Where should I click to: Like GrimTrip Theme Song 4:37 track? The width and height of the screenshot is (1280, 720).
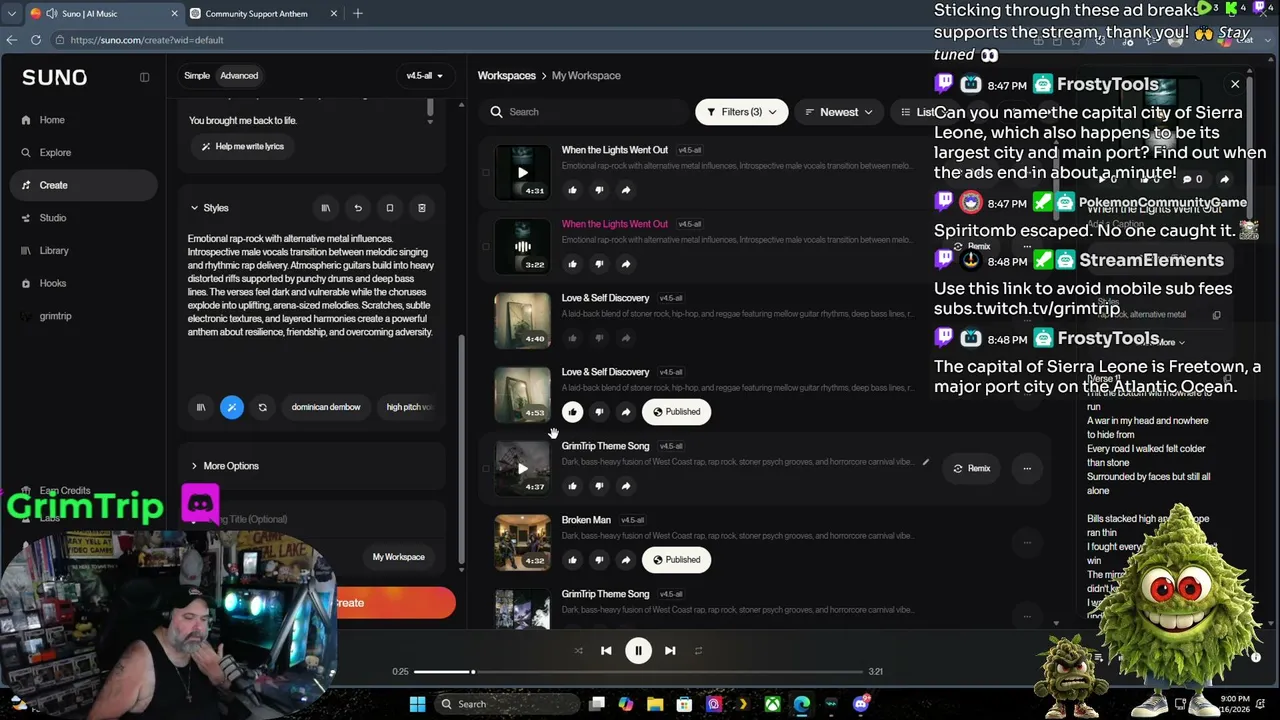(x=572, y=486)
